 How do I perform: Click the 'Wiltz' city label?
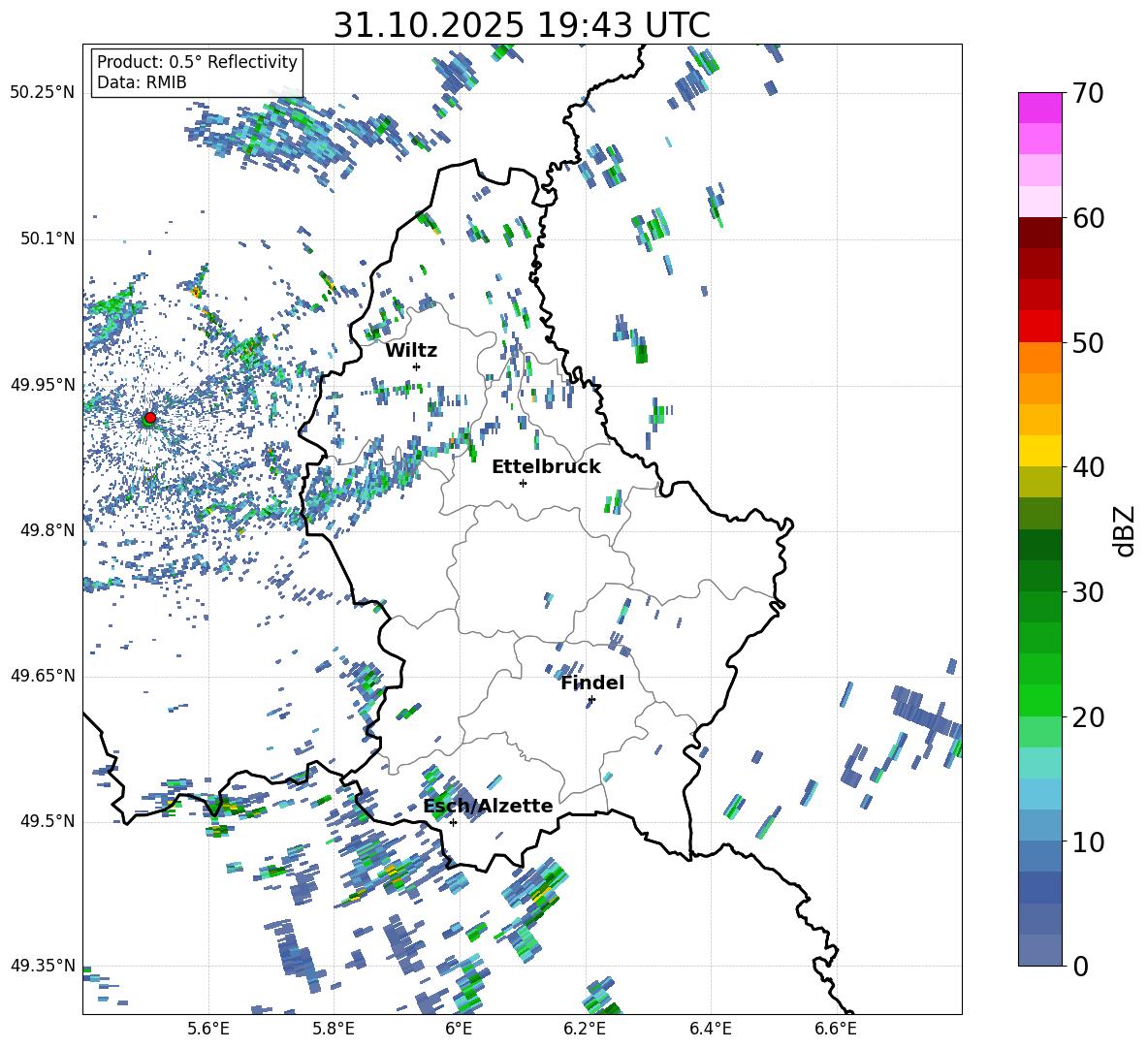[x=411, y=351]
